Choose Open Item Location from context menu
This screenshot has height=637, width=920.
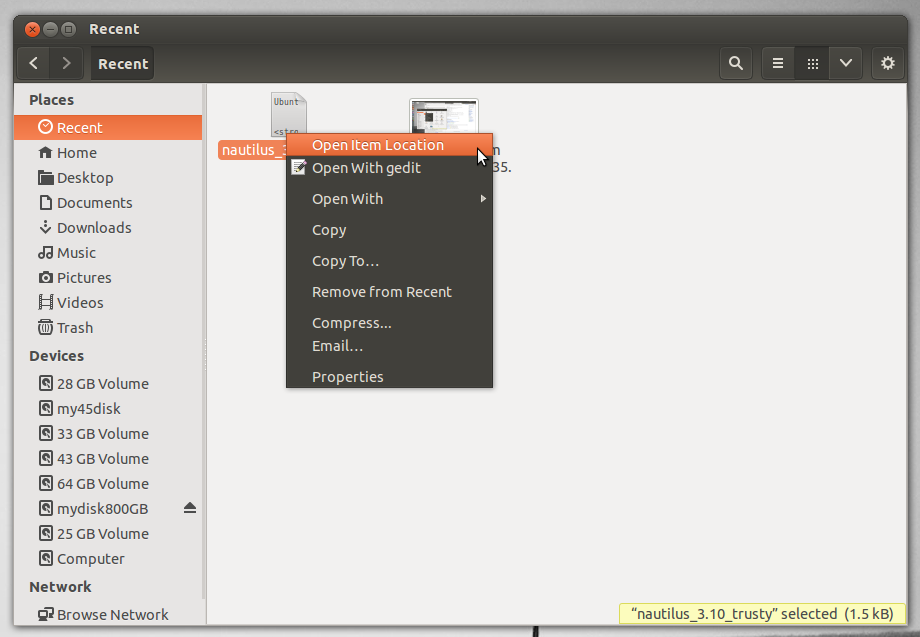tap(390, 145)
